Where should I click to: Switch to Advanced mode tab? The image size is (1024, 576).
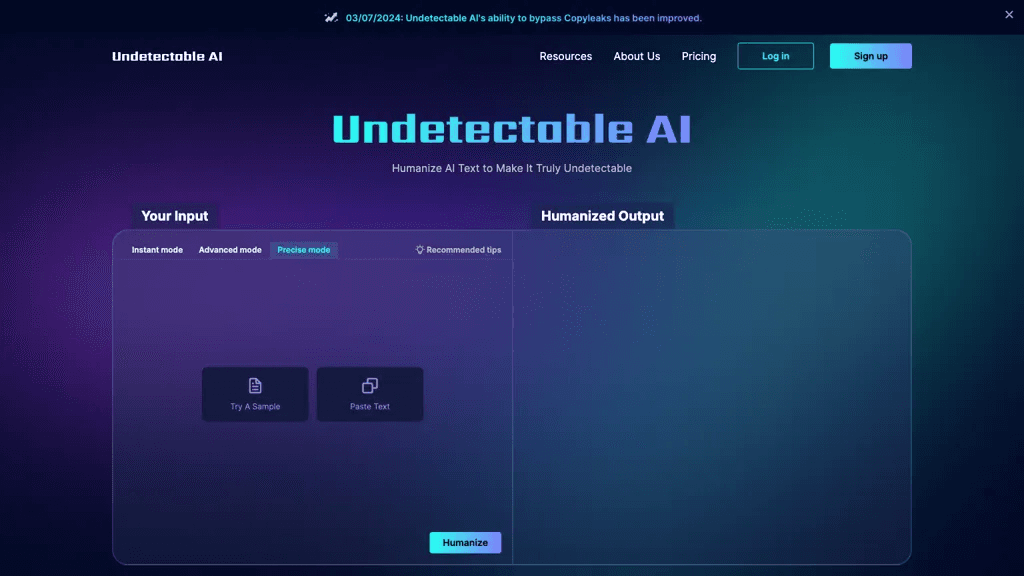[230, 250]
